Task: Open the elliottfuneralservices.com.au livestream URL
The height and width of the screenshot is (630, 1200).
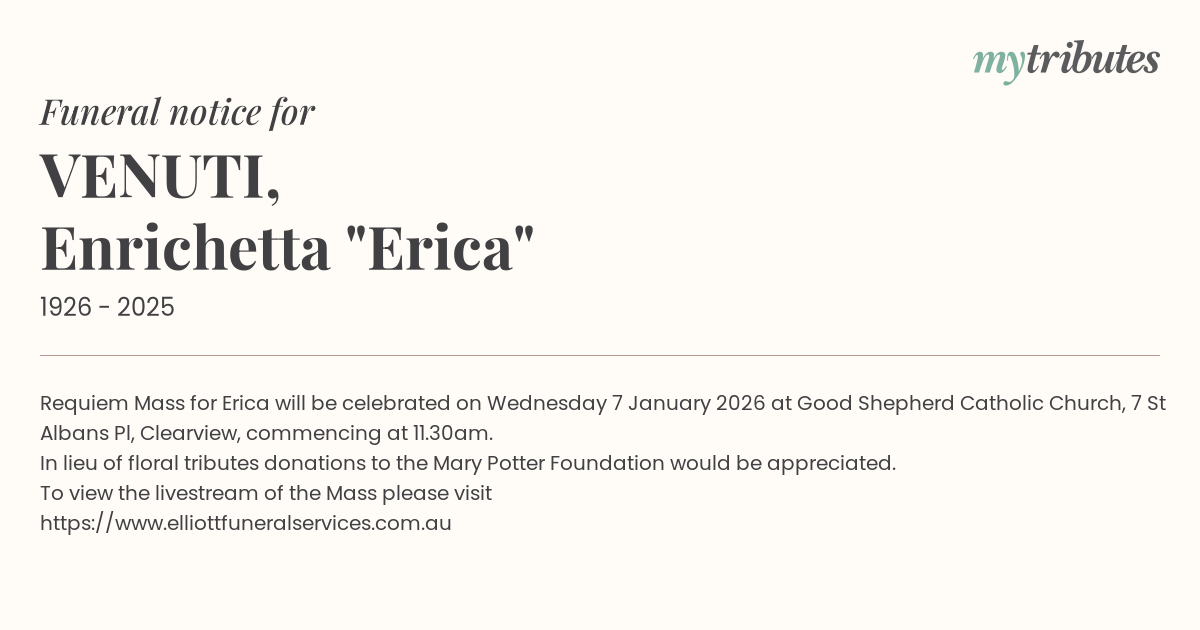Action: coord(246,523)
